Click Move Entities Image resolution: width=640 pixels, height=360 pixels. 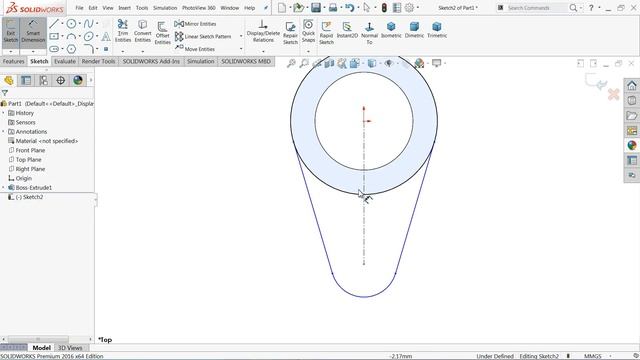coord(195,49)
